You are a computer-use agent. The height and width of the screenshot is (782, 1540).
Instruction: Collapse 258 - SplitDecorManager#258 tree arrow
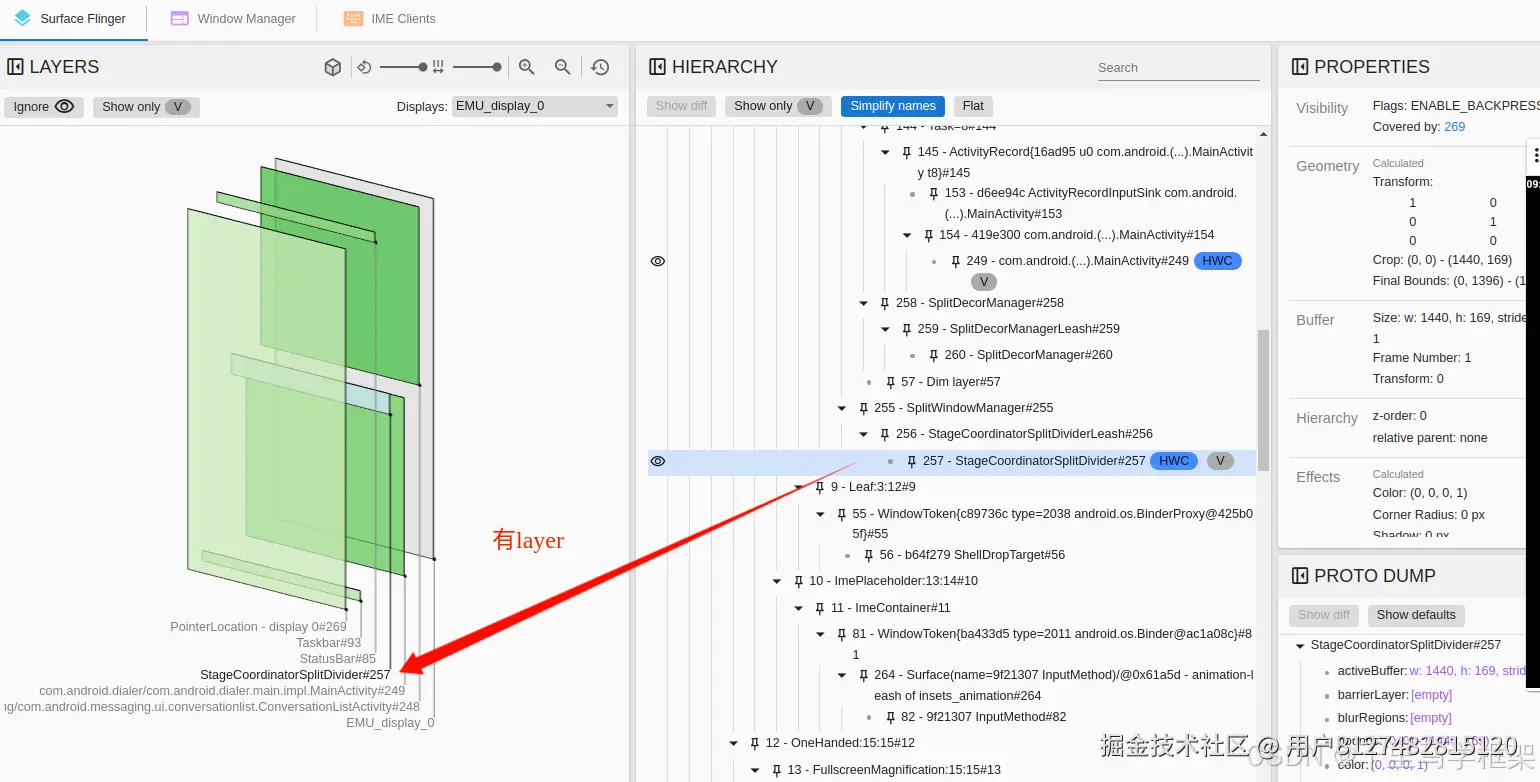tap(863, 303)
